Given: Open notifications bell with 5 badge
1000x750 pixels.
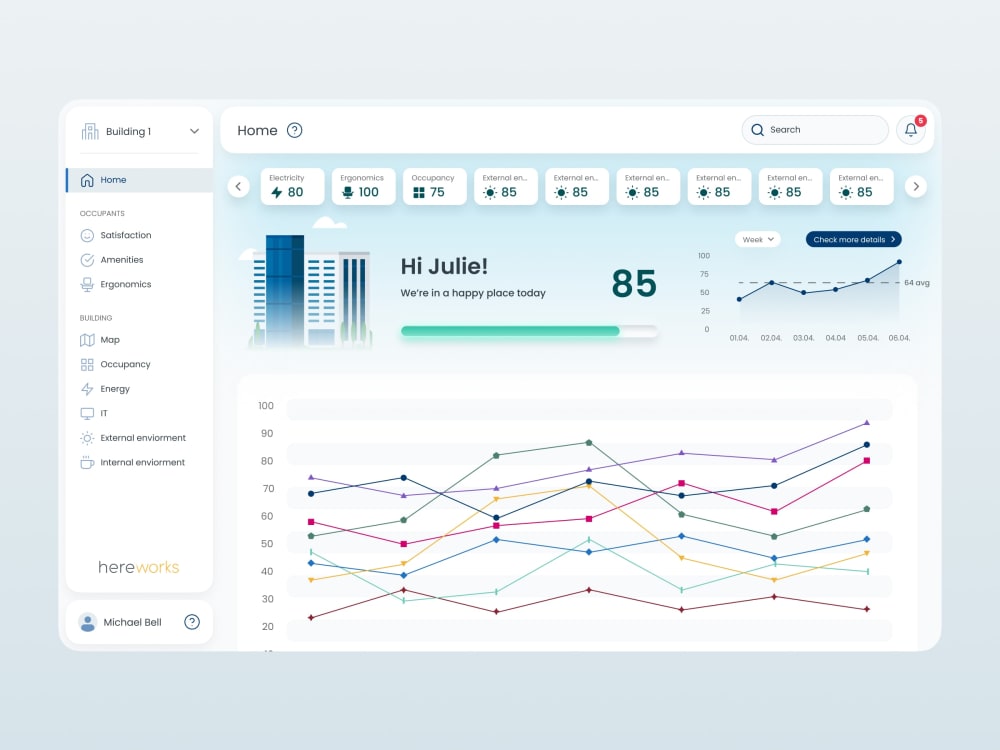Looking at the screenshot, I should tap(911, 129).
